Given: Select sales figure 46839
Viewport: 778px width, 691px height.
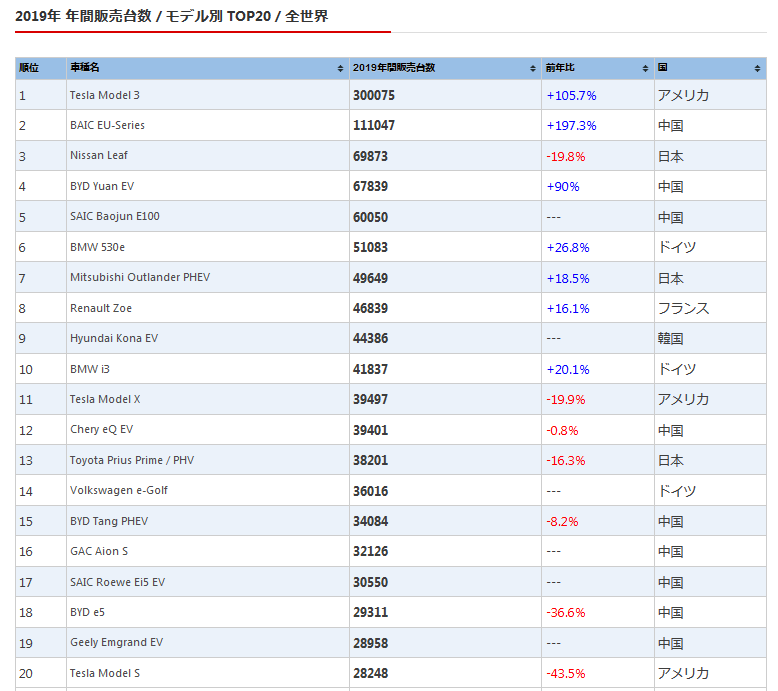Looking at the screenshot, I should tap(370, 309).
